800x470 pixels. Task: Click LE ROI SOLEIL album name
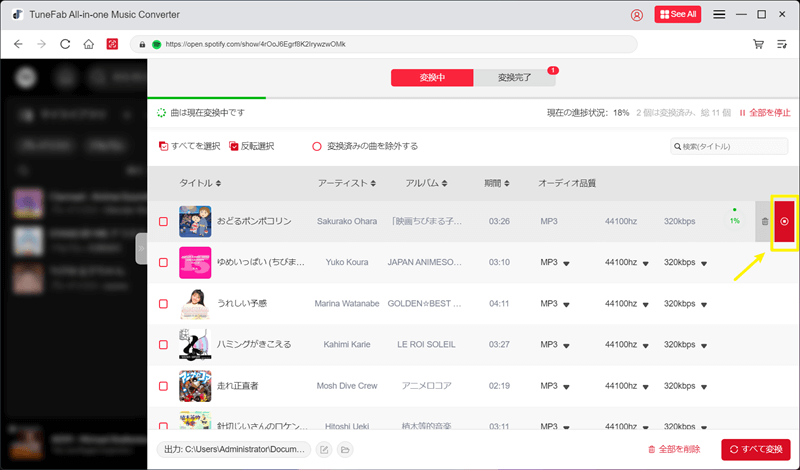click(426, 344)
